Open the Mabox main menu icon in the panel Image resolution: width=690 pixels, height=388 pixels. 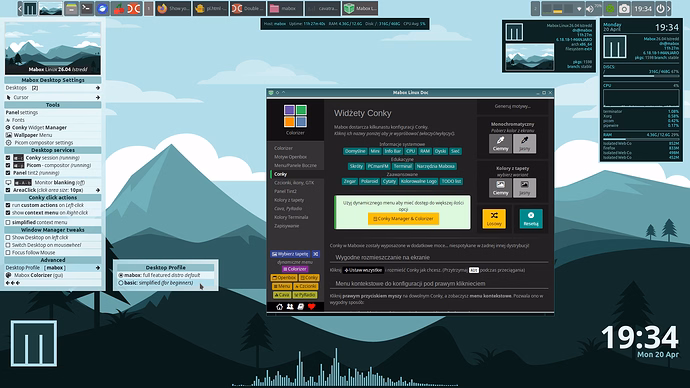click(x=30, y=8)
